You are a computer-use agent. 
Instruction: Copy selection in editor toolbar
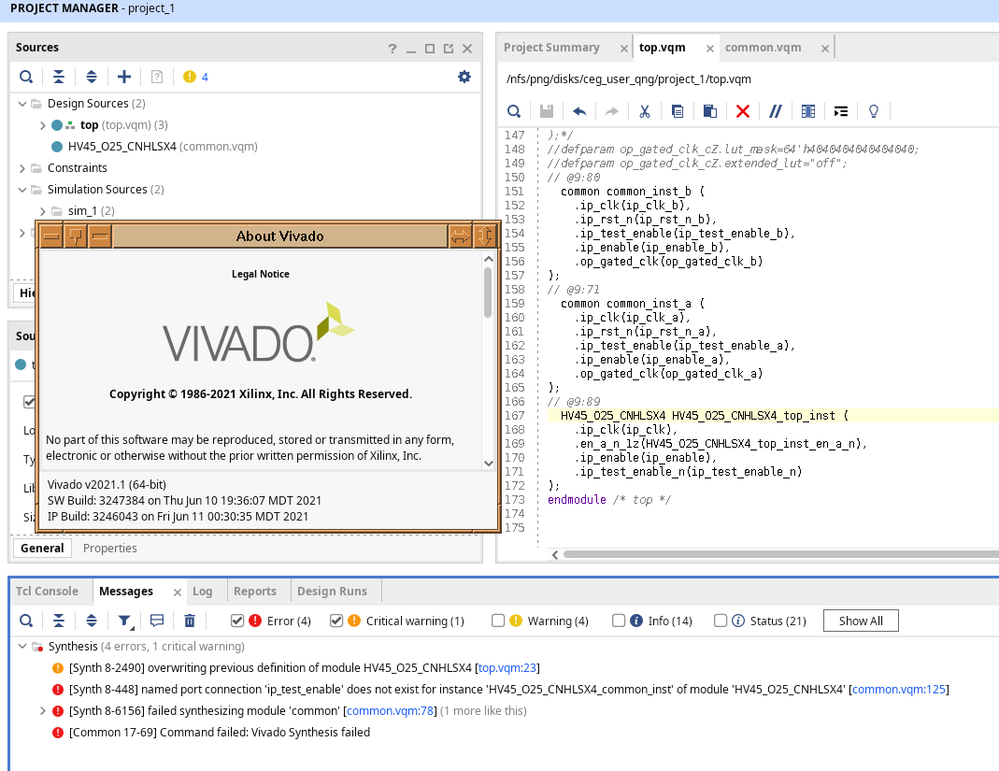677,112
